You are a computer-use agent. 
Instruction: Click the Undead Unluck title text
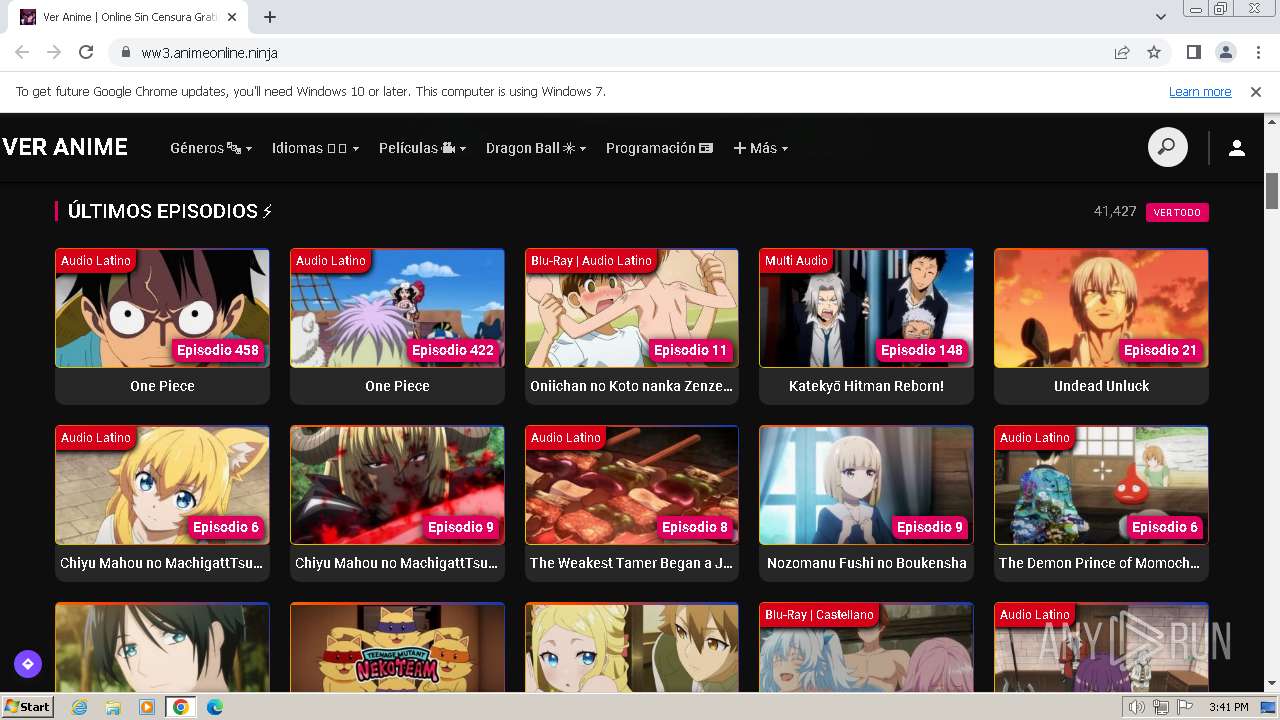[1101, 386]
